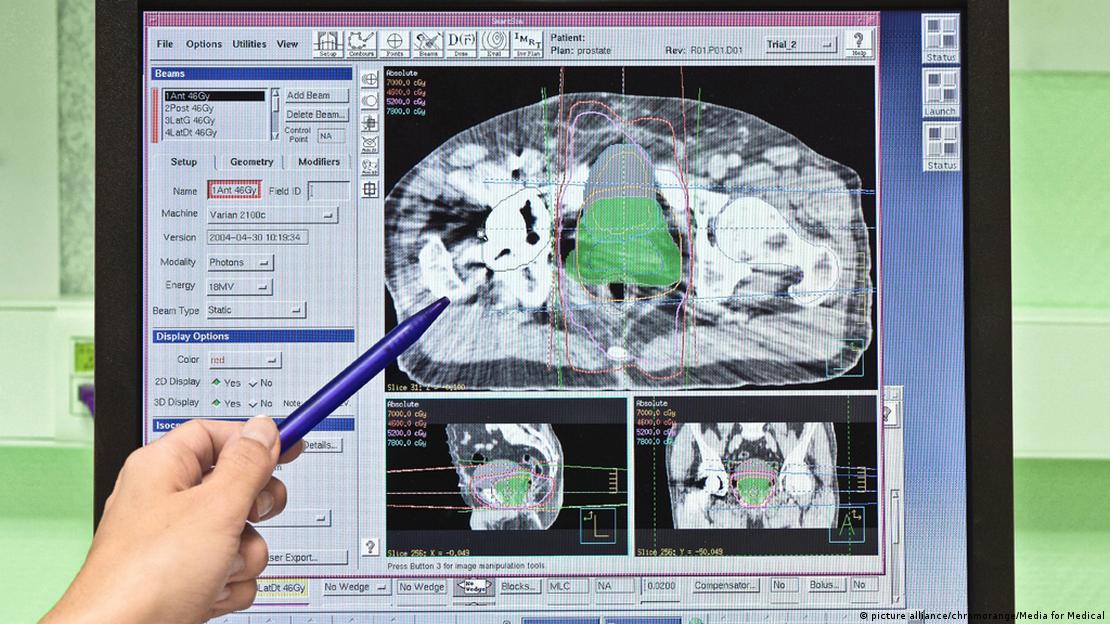Open the Trial_2 selector dropdown

[800, 45]
